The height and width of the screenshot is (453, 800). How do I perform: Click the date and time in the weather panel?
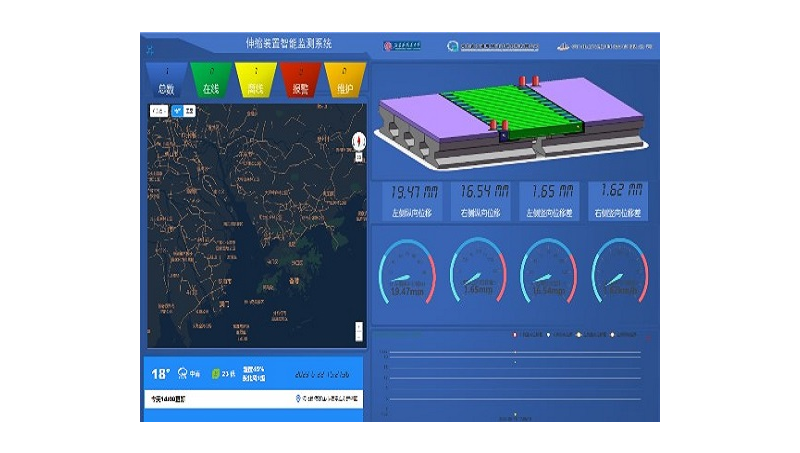coord(322,374)
